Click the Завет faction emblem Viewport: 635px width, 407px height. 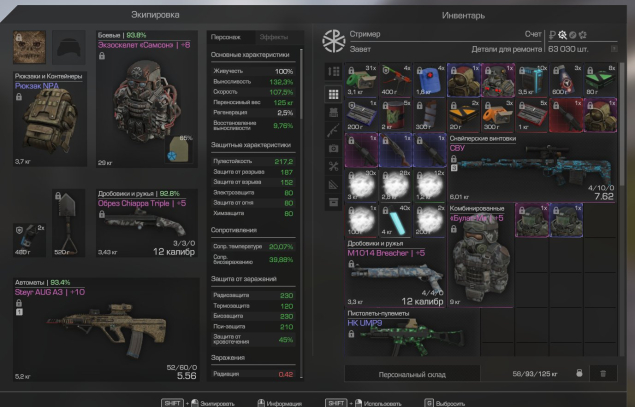tap(333, 41)
